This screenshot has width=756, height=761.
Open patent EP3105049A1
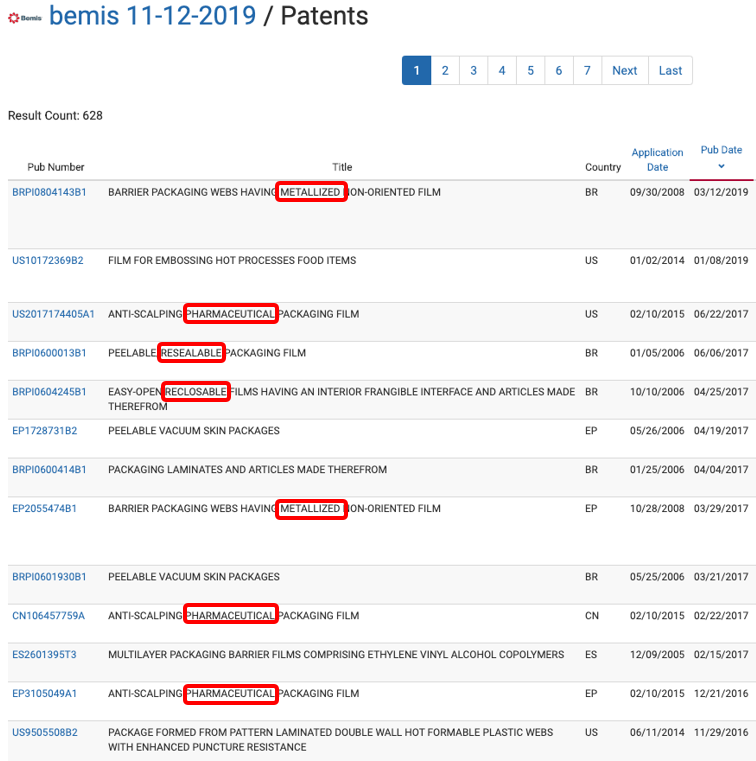pyautogui.click(x=44, y=694)
